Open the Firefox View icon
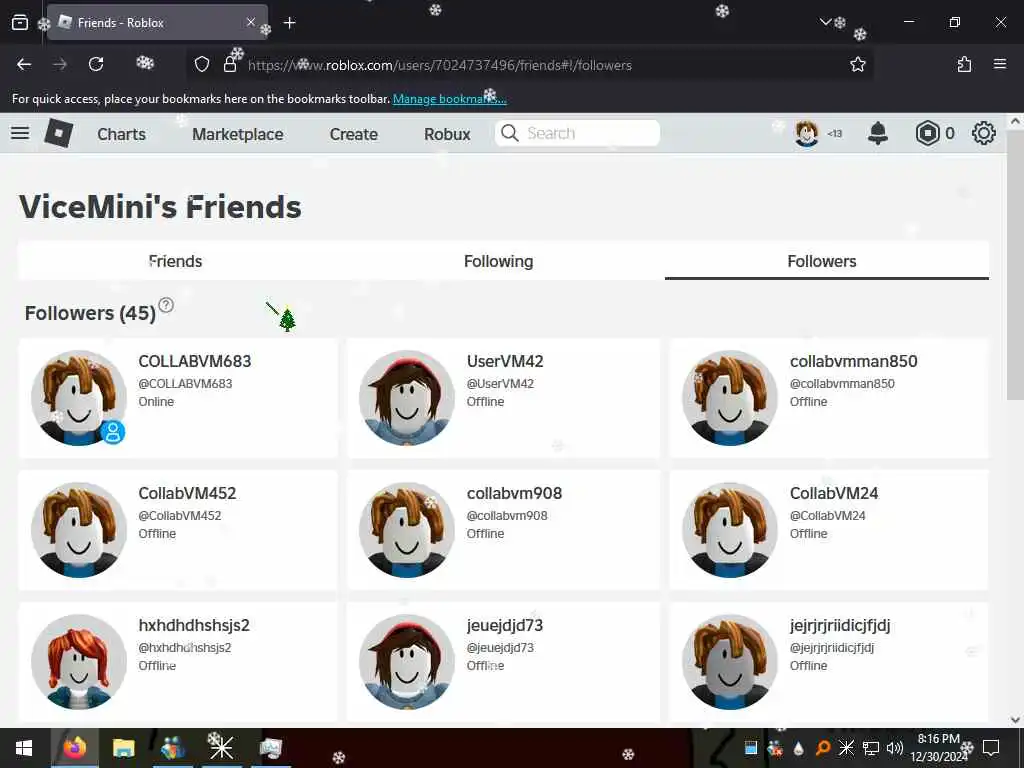Viewport: 1024px width, 768px height. coord(20,23)
